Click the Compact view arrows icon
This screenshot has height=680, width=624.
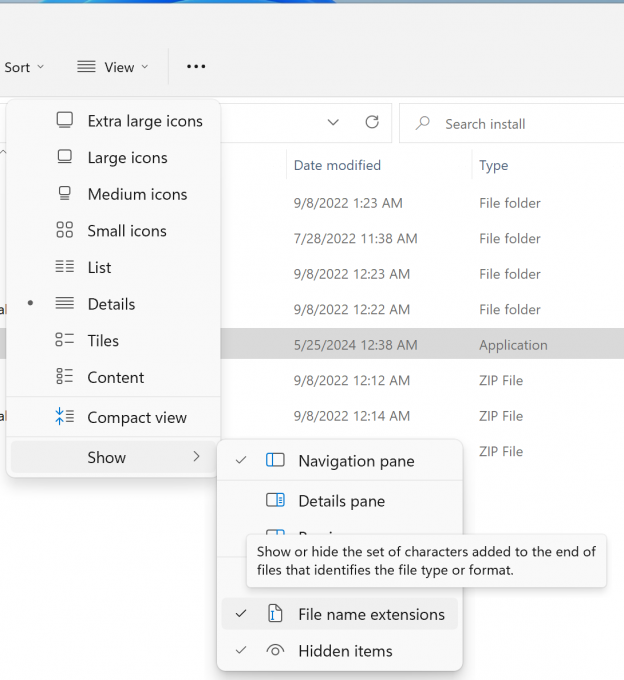click(65, 416)
